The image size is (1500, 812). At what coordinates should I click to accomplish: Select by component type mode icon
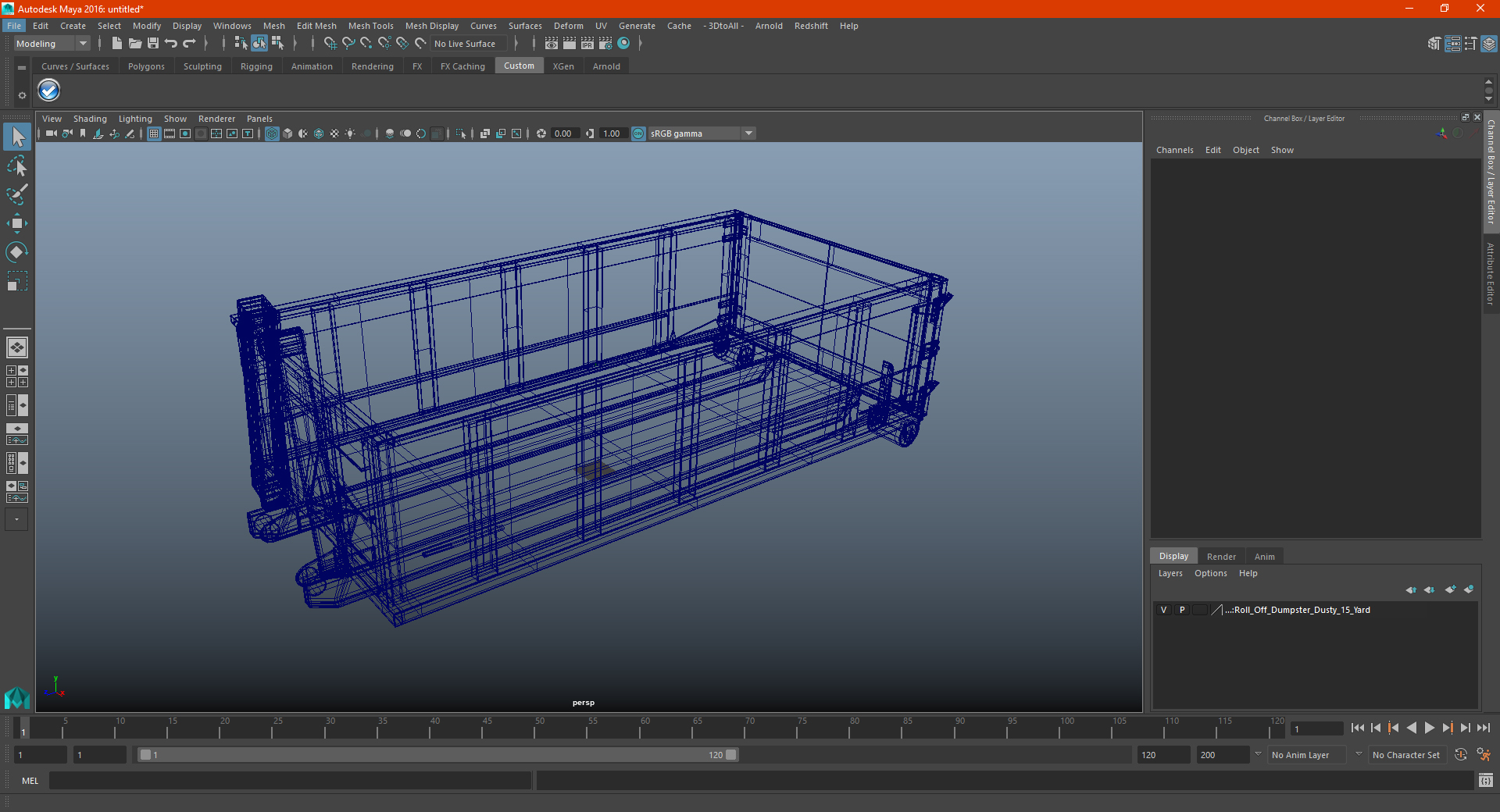point(277,44)
